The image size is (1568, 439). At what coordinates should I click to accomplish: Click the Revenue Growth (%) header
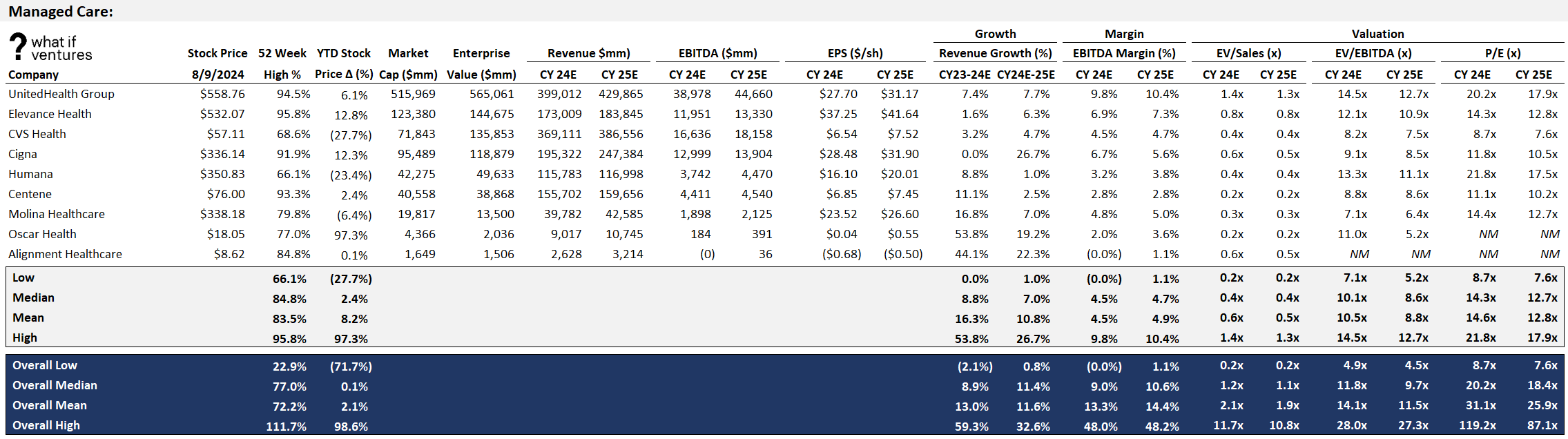tap(995, 53)
